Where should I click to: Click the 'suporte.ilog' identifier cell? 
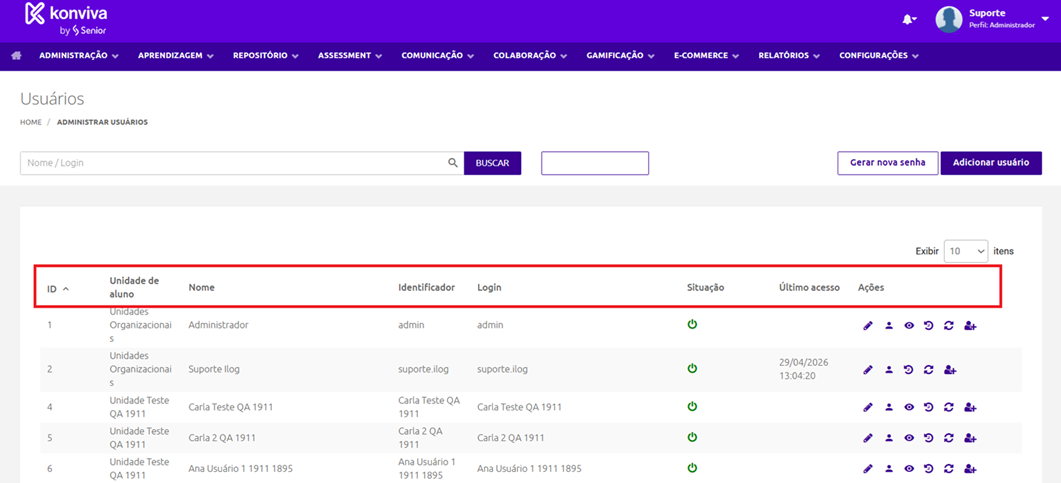pyautogui.click(x=424, y=369)
